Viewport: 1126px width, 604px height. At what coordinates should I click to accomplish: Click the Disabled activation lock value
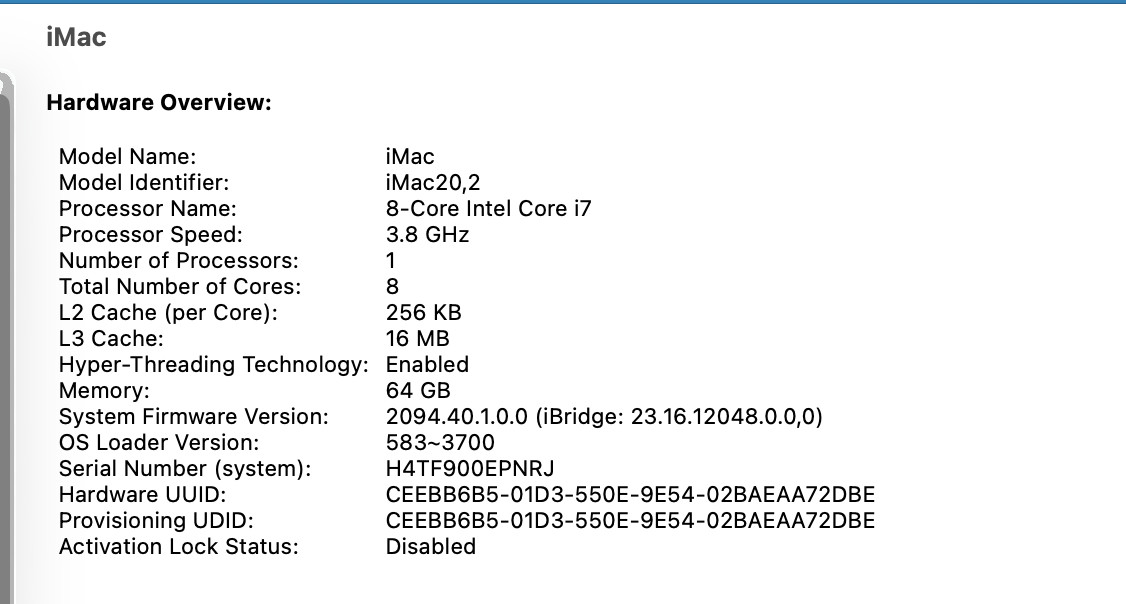(x=430, y=546)
